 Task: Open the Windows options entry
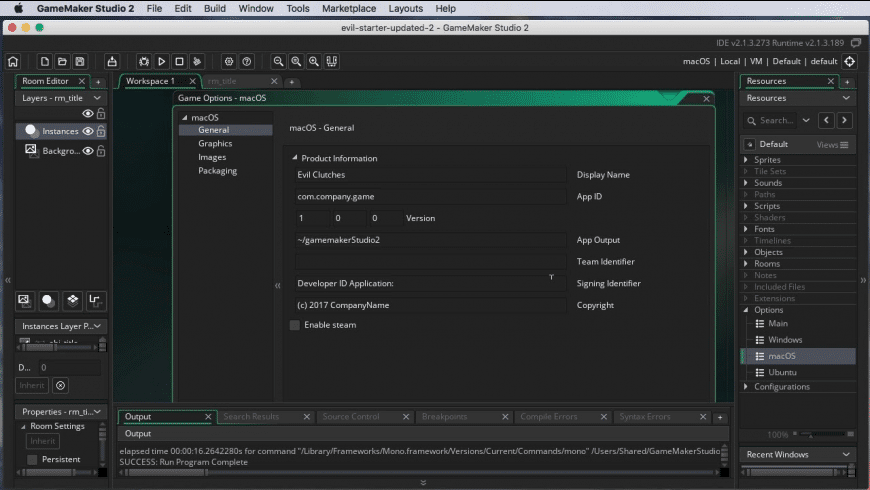tap(785, 340)
